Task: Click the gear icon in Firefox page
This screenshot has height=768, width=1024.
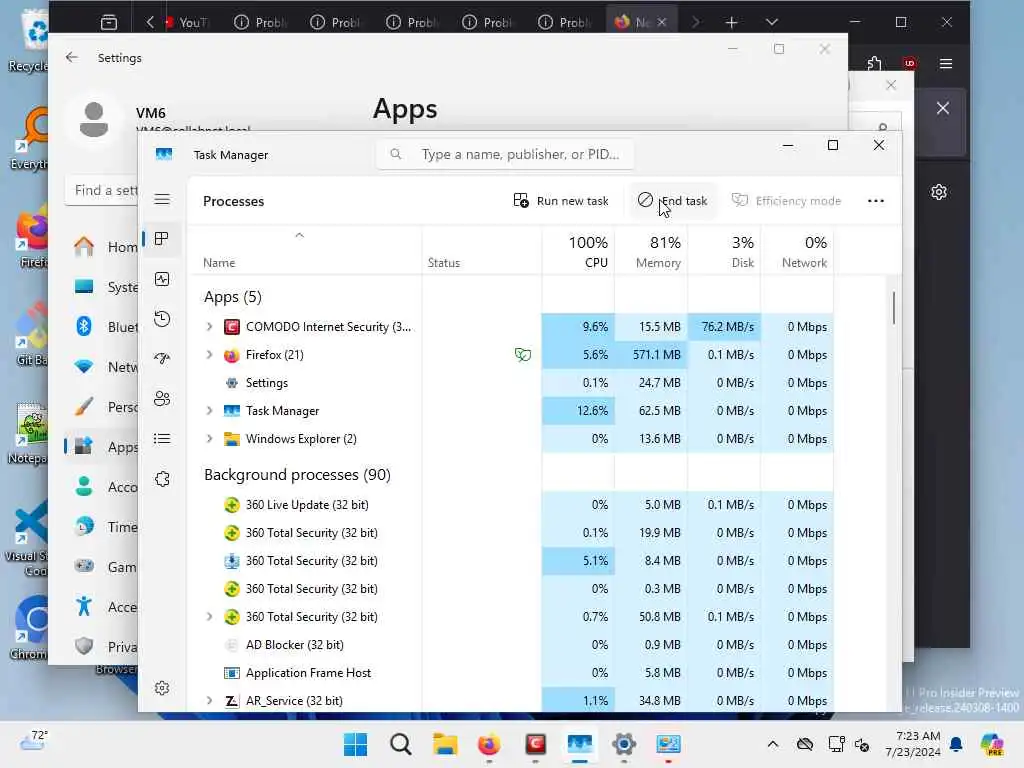Action: [939, 192]
